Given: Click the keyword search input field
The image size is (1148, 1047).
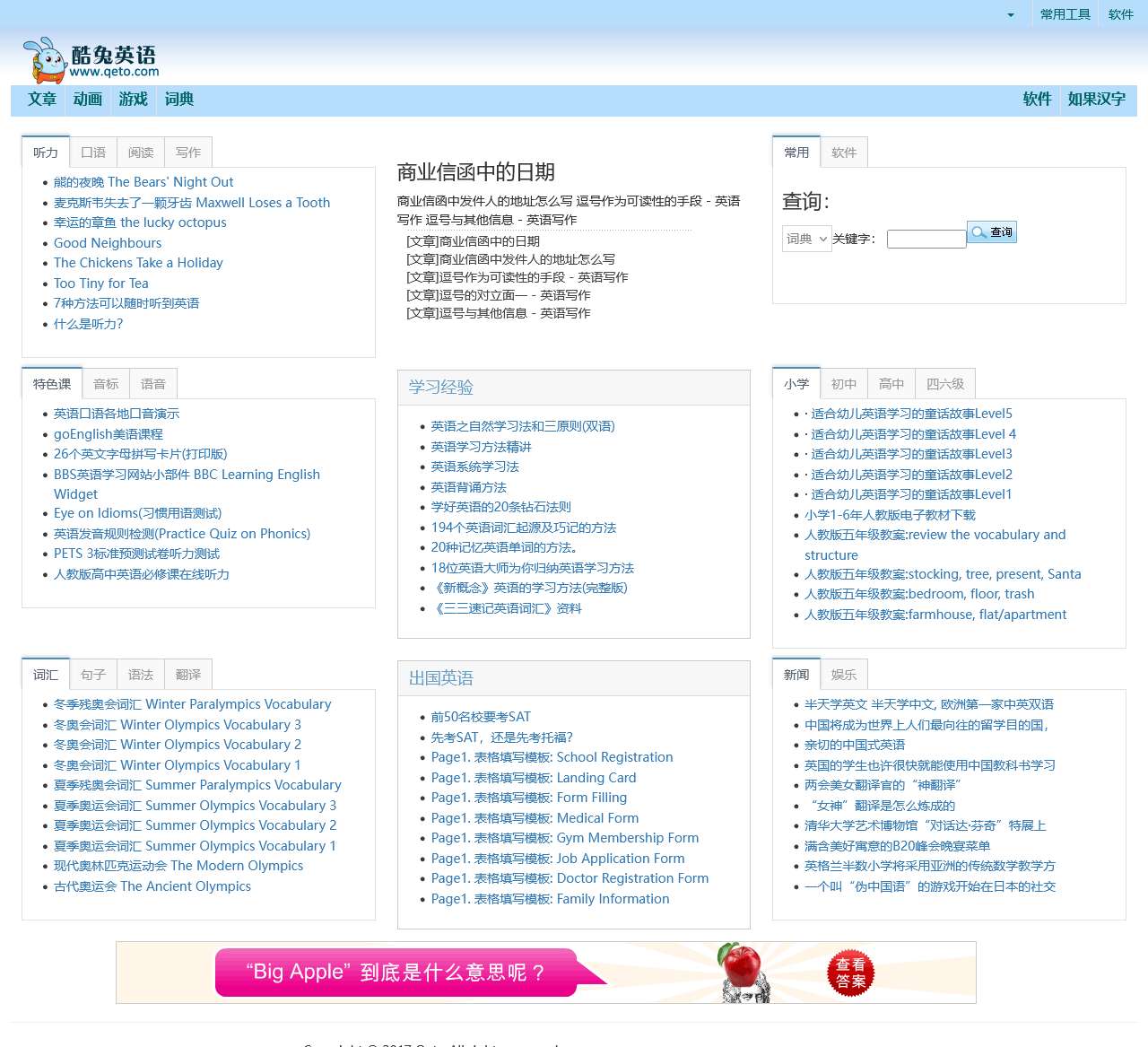Looking at the screenshot, I should coord(926,239).
